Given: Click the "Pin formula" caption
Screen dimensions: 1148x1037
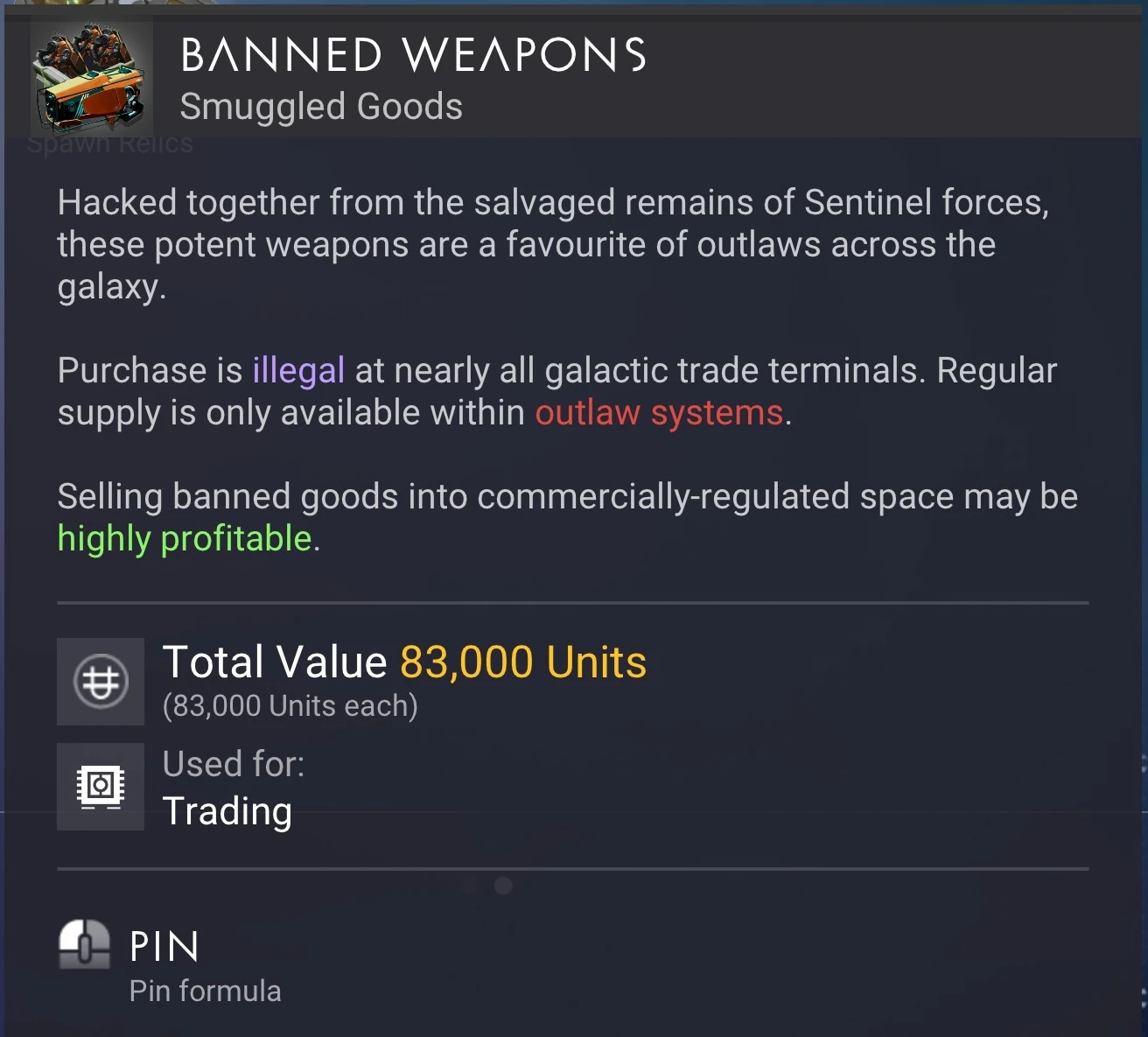Looking at the screenshot, I should (x=205, y=991).
